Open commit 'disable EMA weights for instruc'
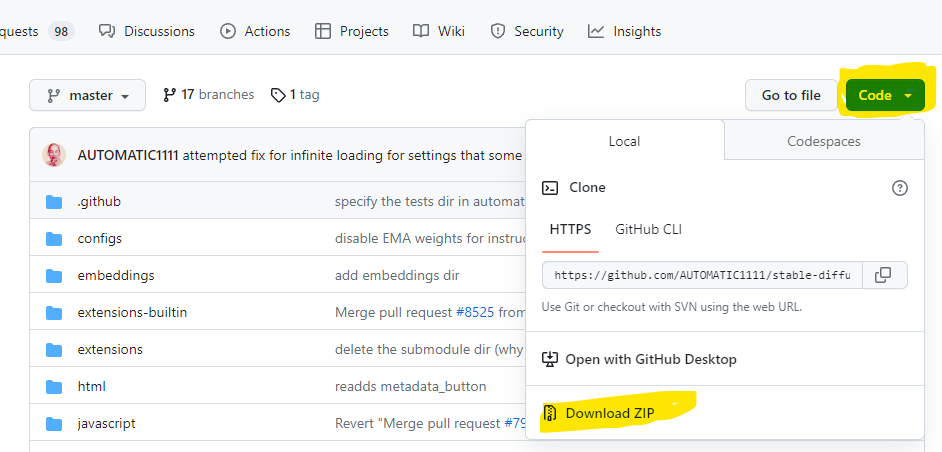Screen dimensions: 942x452 point(430,239)
